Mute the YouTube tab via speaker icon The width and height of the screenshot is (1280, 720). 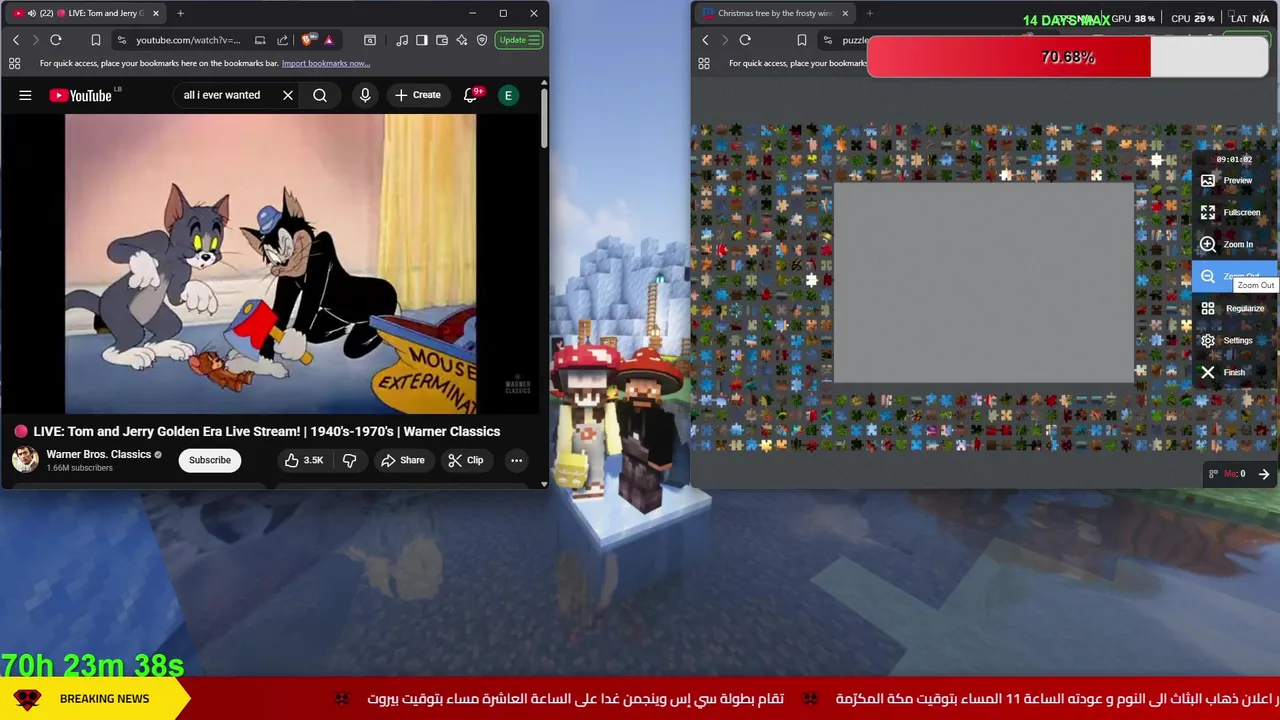point(31,13)
